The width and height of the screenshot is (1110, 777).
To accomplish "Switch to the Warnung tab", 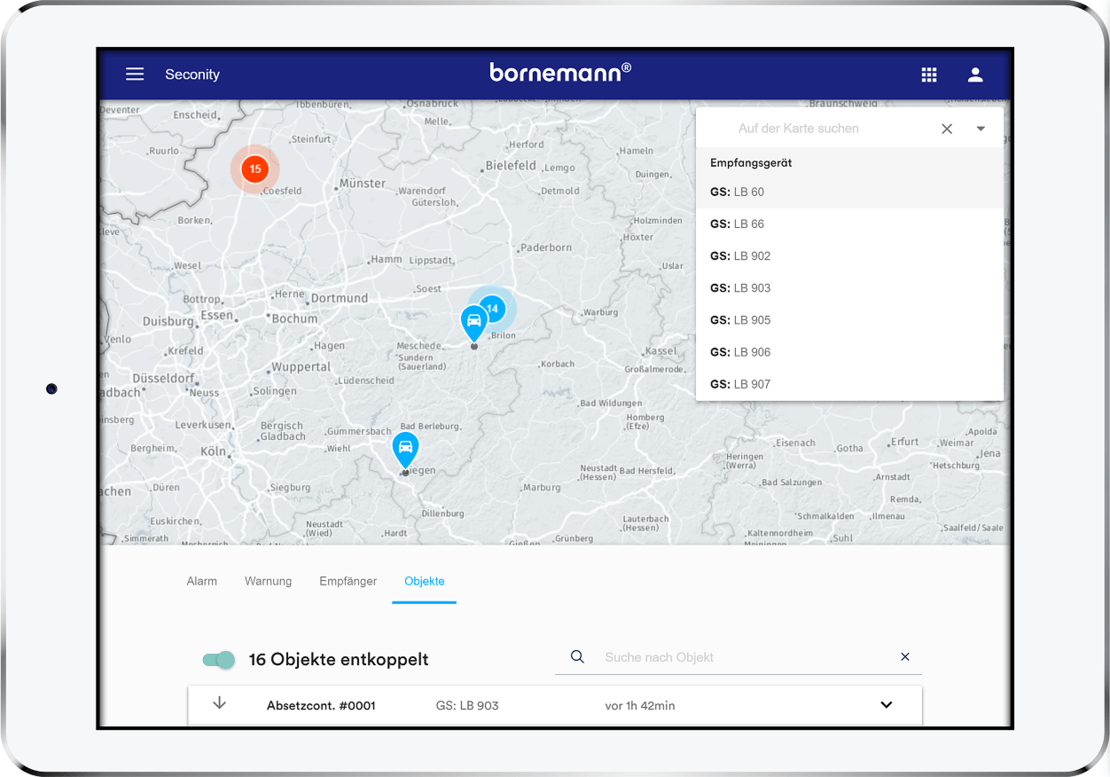I will click(268, 581).
